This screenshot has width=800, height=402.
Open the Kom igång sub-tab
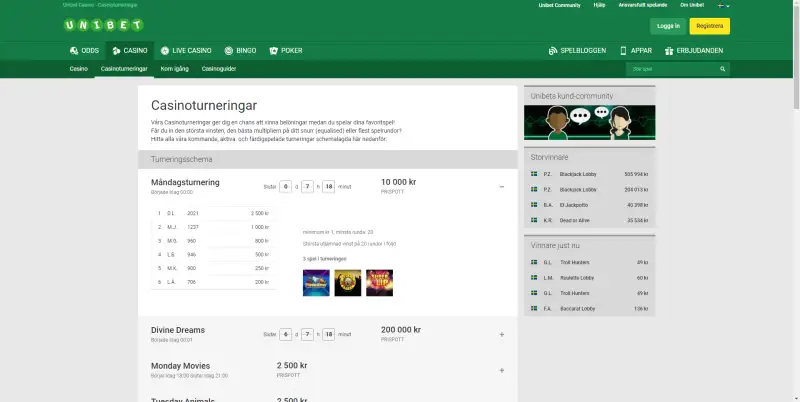[x=174, y=69]
